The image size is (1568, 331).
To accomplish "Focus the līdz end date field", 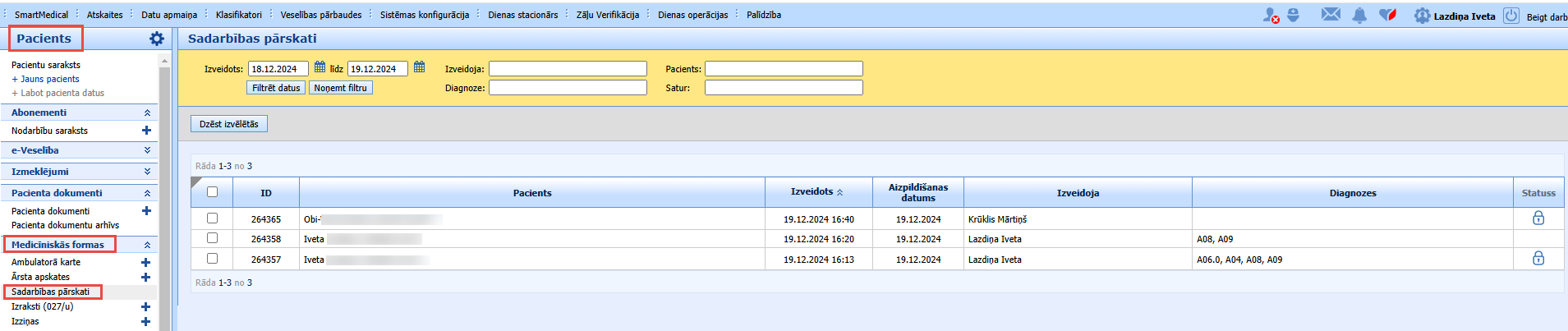I will [x=378, y=69].
